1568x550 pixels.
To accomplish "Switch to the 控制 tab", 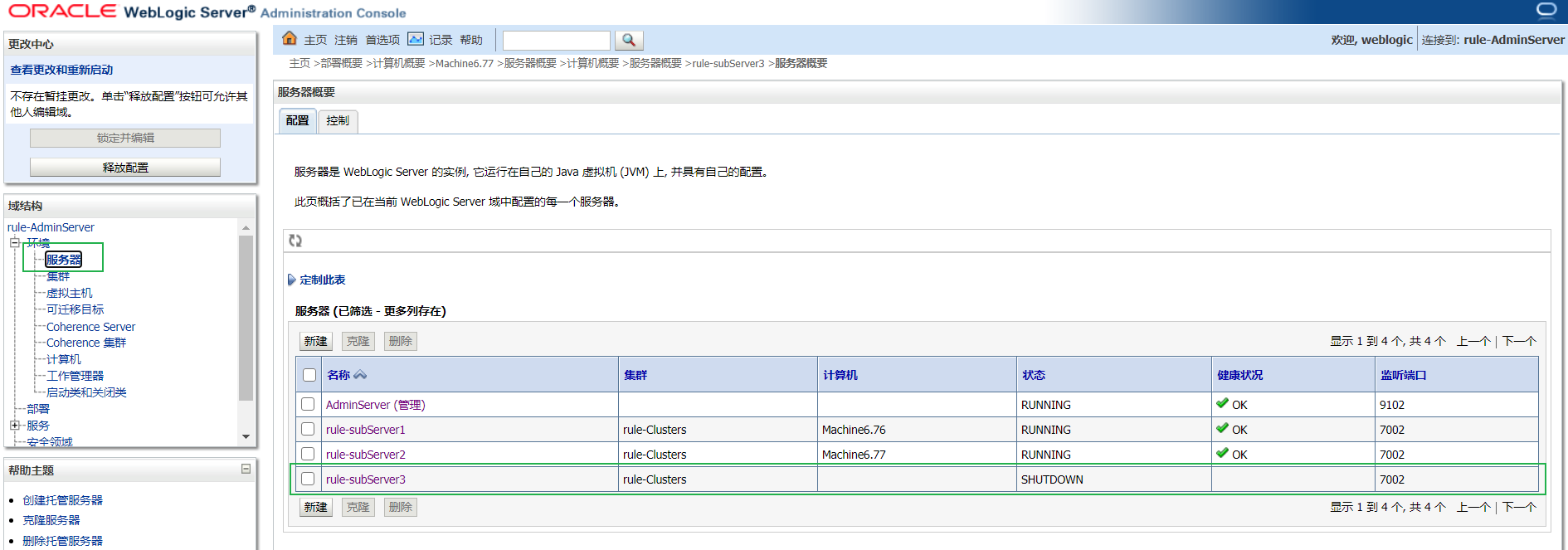I will click(x=338, y=121).
